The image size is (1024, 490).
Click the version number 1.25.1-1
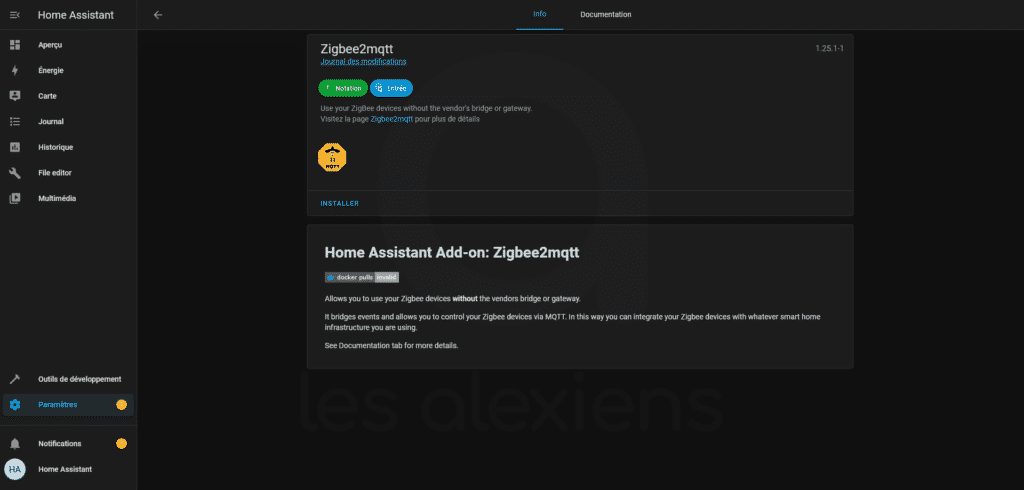pyautogui.click(x=829, y=49)
